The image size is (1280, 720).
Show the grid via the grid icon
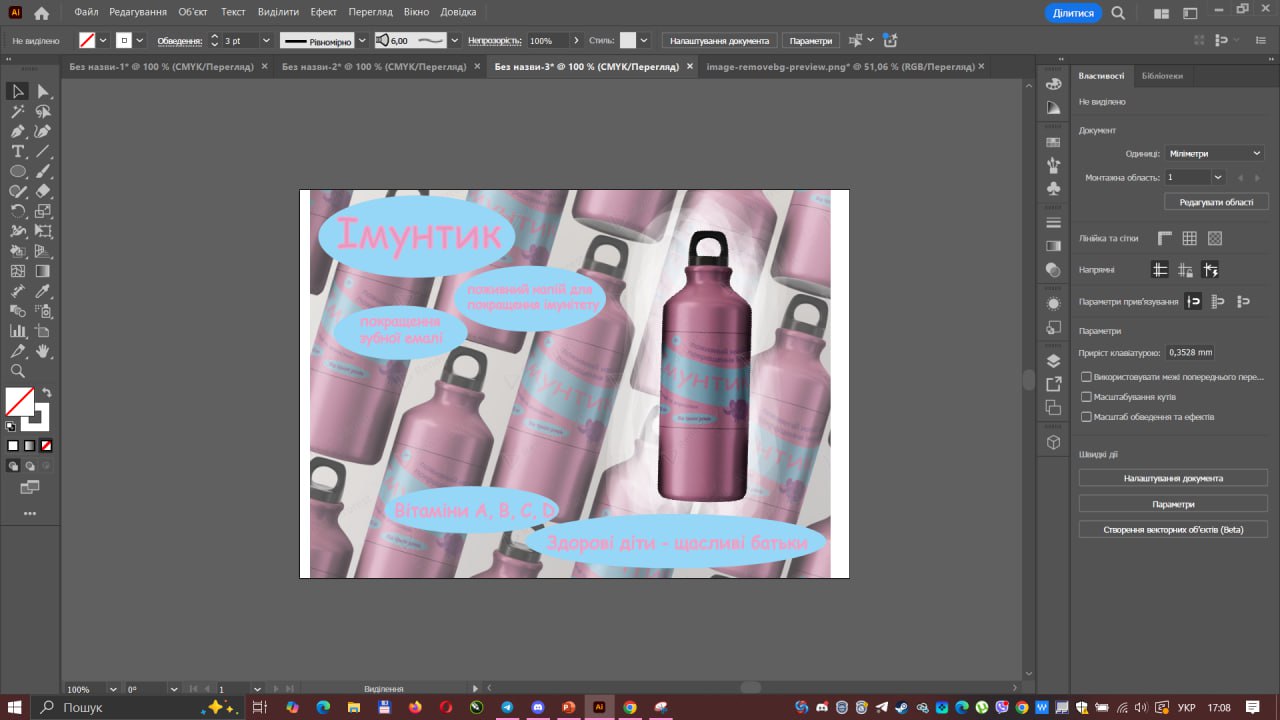click(1189, 238)
